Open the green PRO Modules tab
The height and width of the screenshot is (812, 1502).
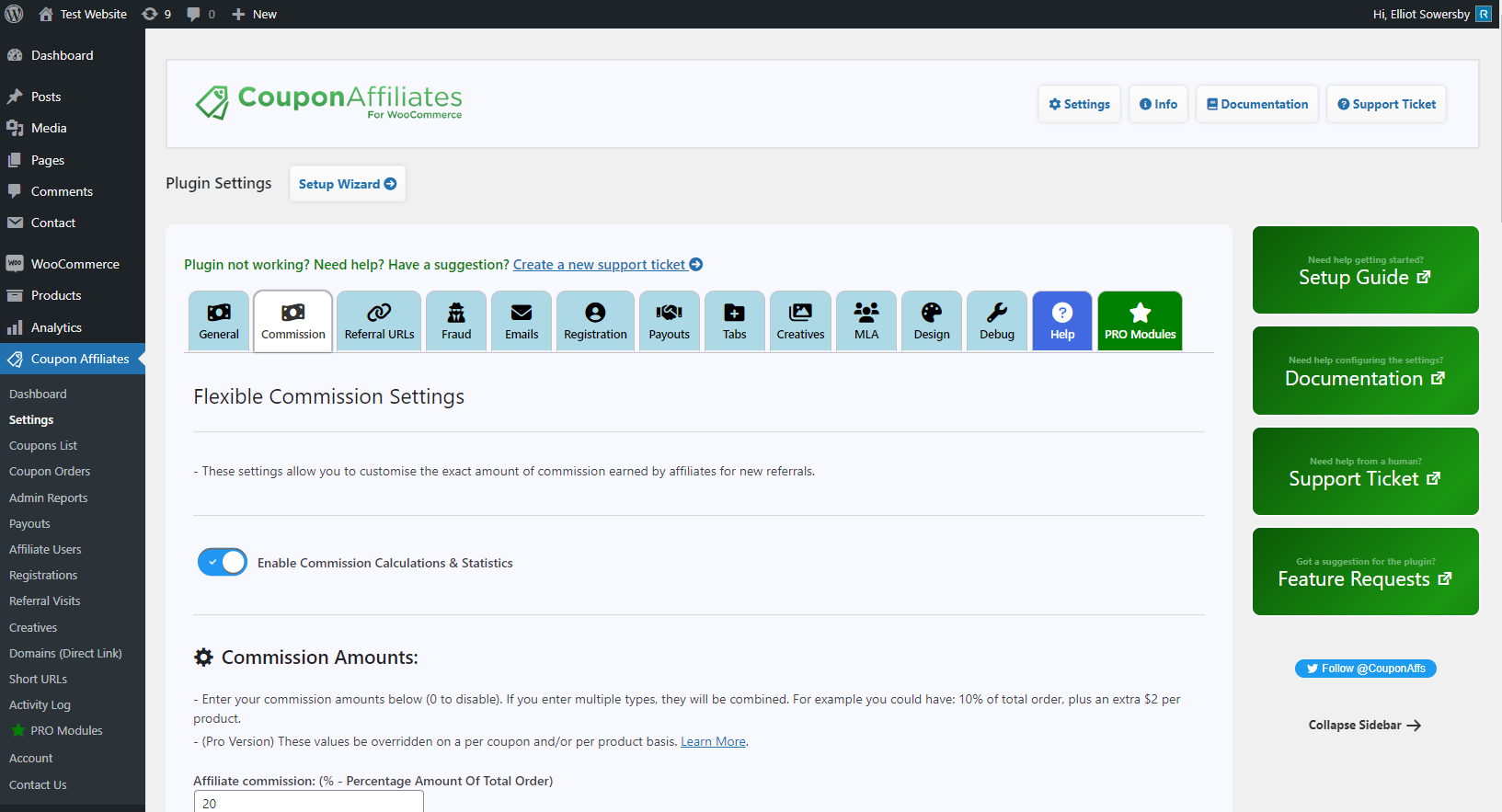click(1141, 321)
